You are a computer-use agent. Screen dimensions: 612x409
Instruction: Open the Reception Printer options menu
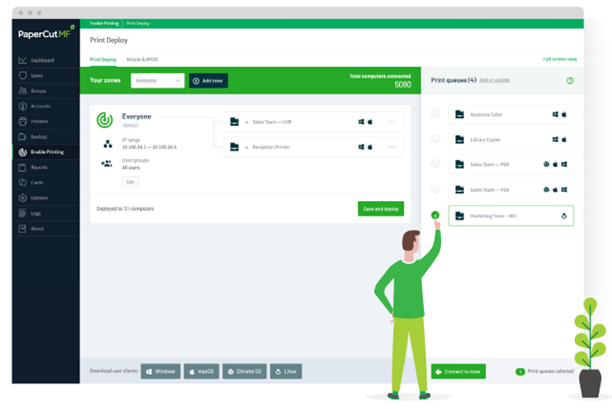pos(392,147)
